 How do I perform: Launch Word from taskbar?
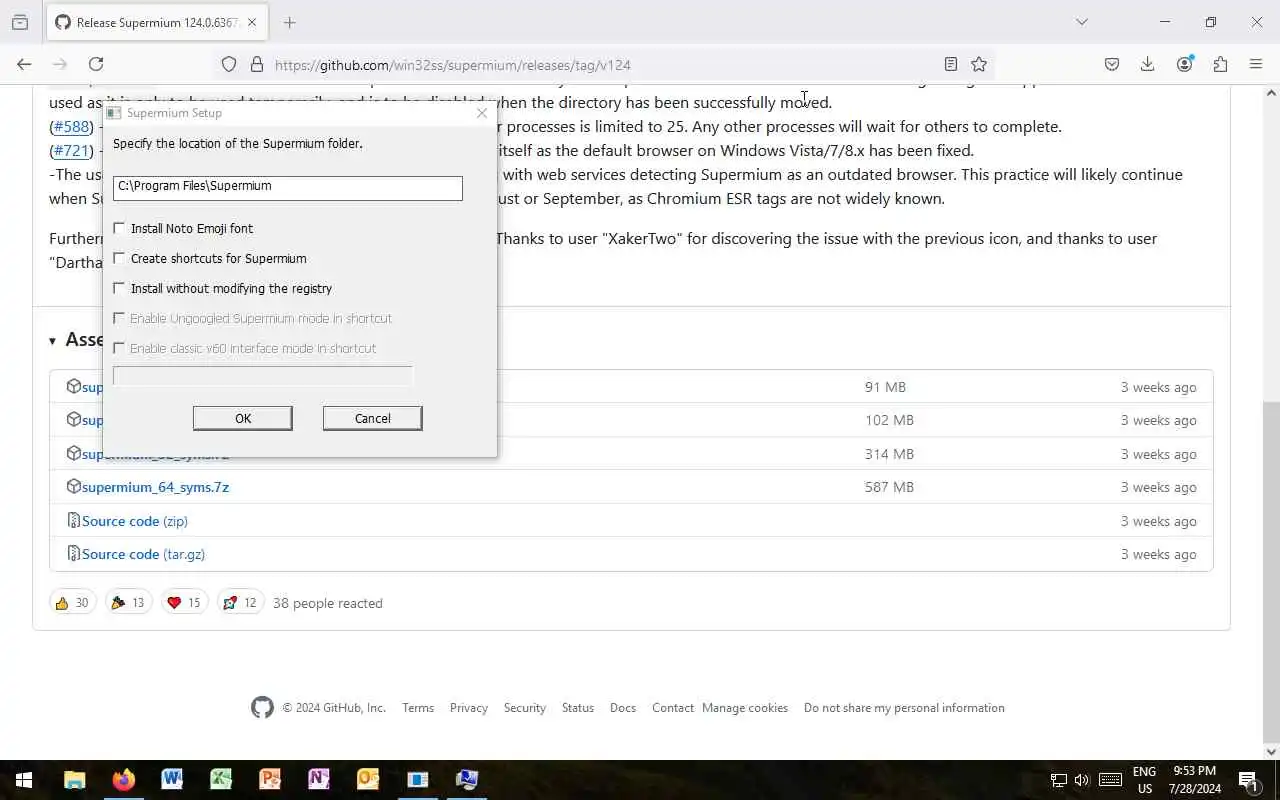click(172, 780)
